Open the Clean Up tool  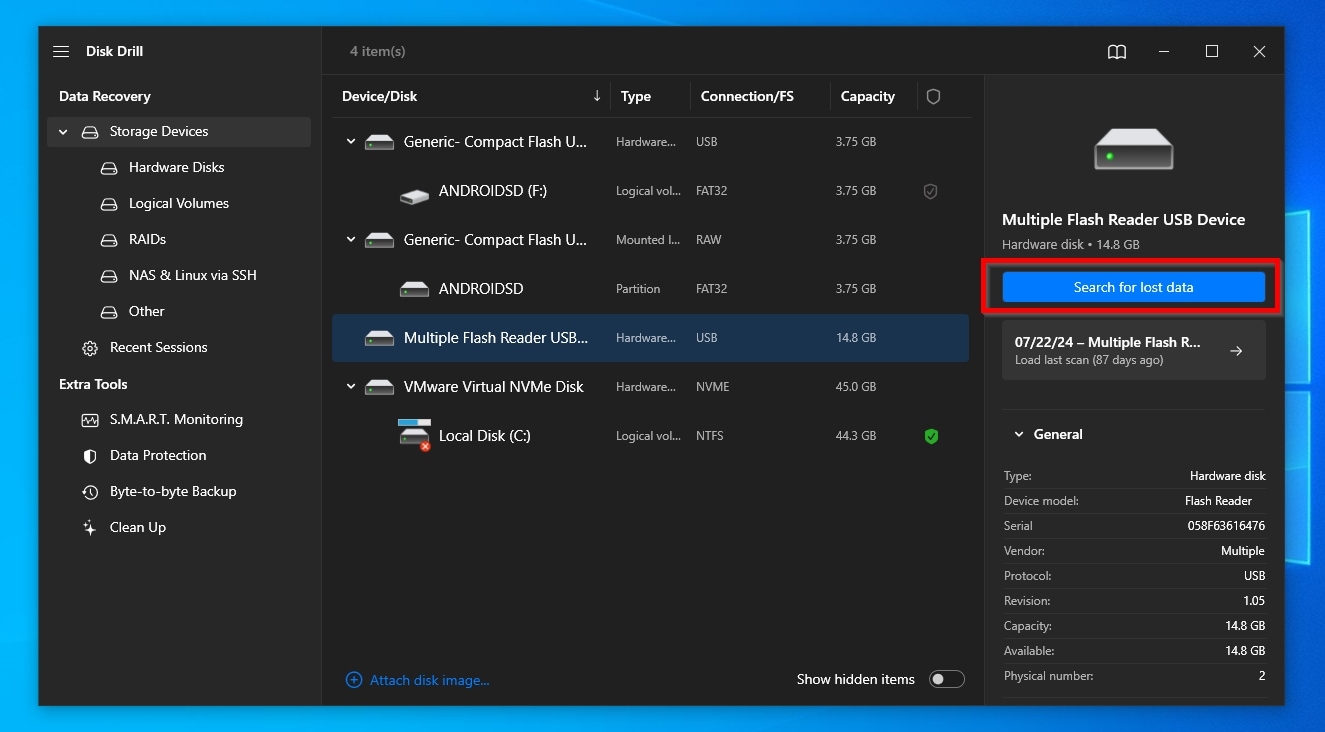coord(138,528)
